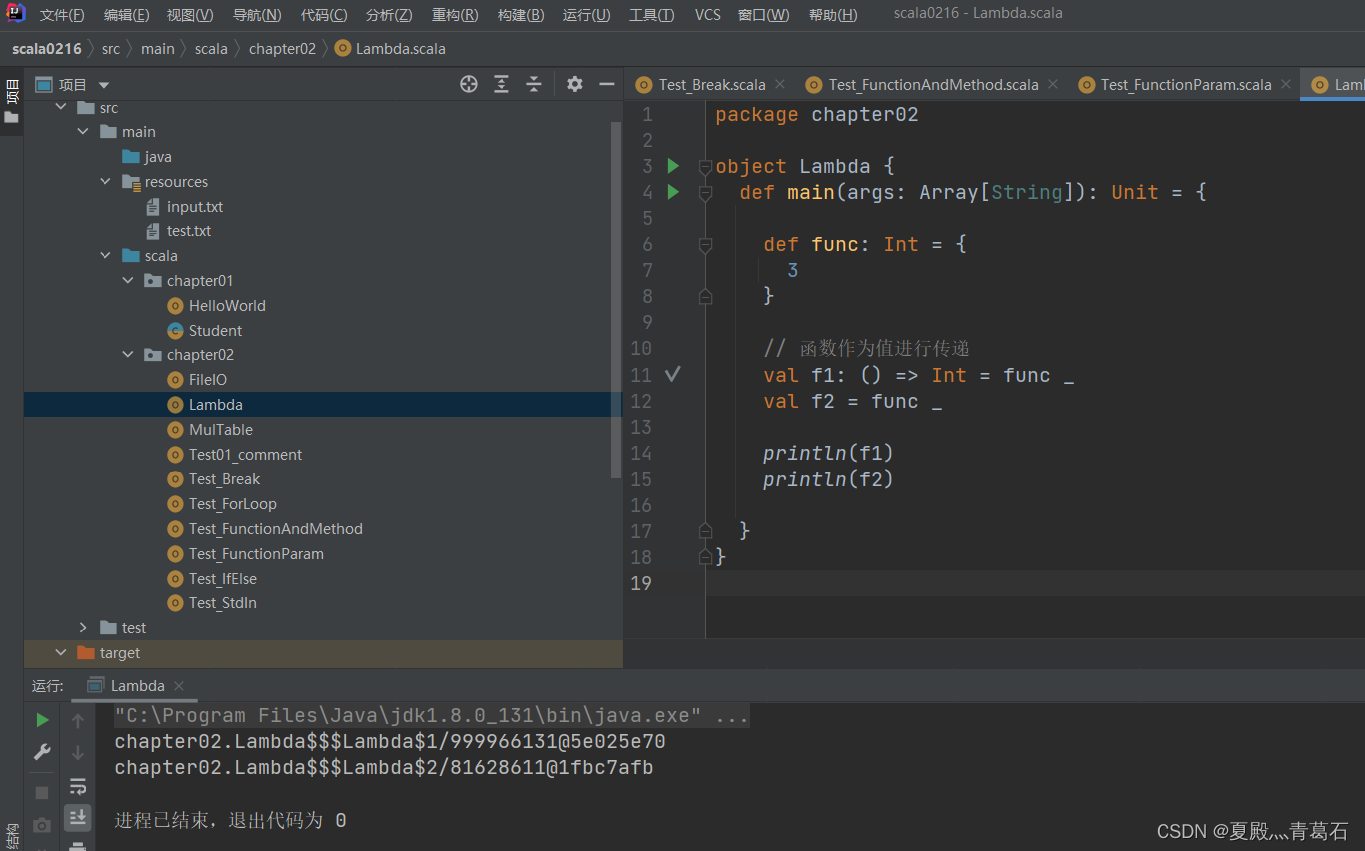The width and height of the screenshot is (1365, 851).
Task: Collapse the main folder in tree
Action: [x=84, y=132]
